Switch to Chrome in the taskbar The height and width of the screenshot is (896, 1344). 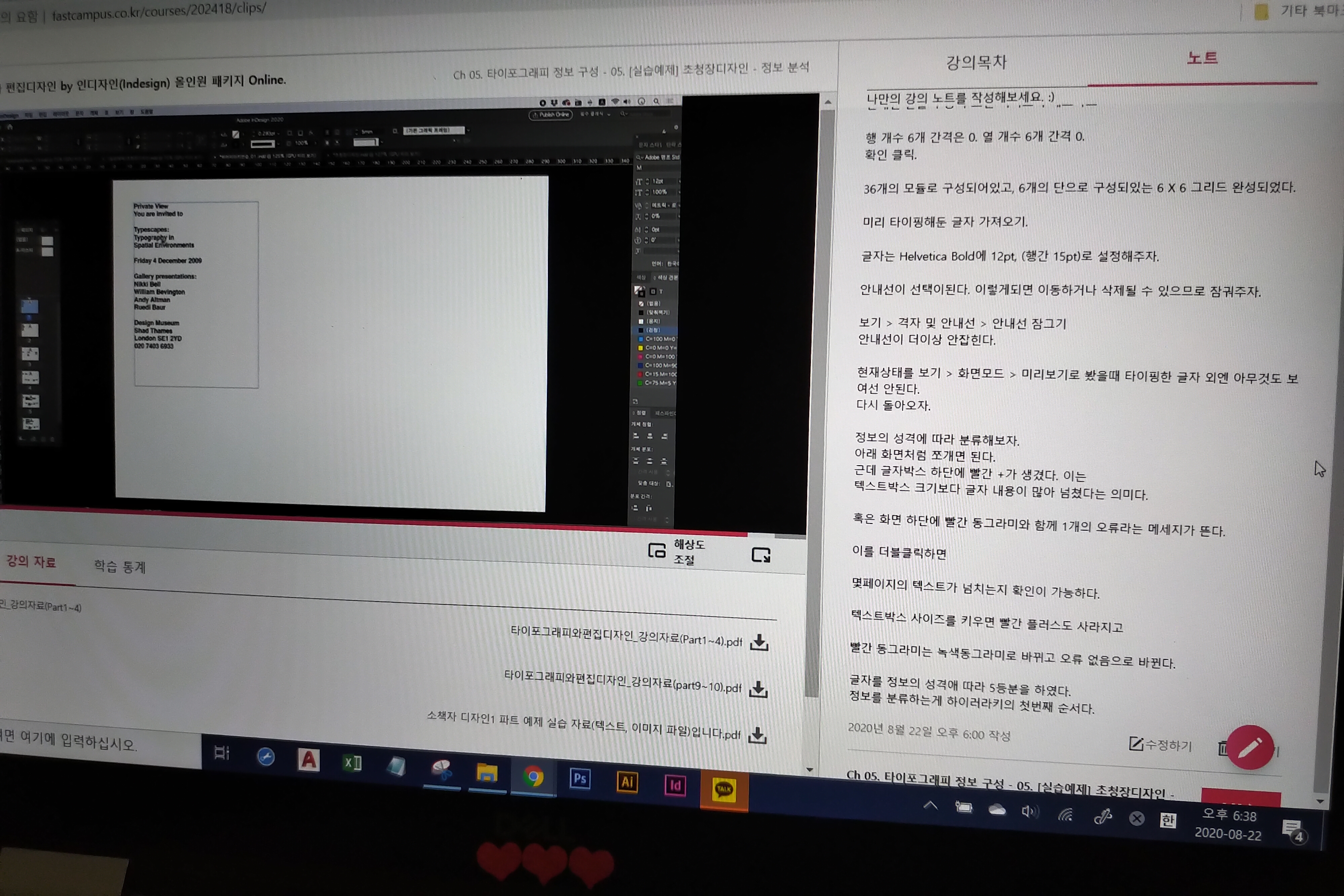pyautogui.click(x=533, y=776)
